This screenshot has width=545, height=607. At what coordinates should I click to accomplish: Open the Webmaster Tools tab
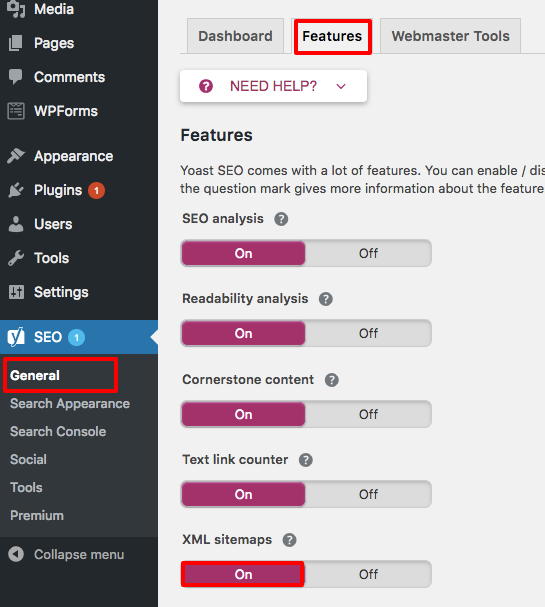coord(451,36)
